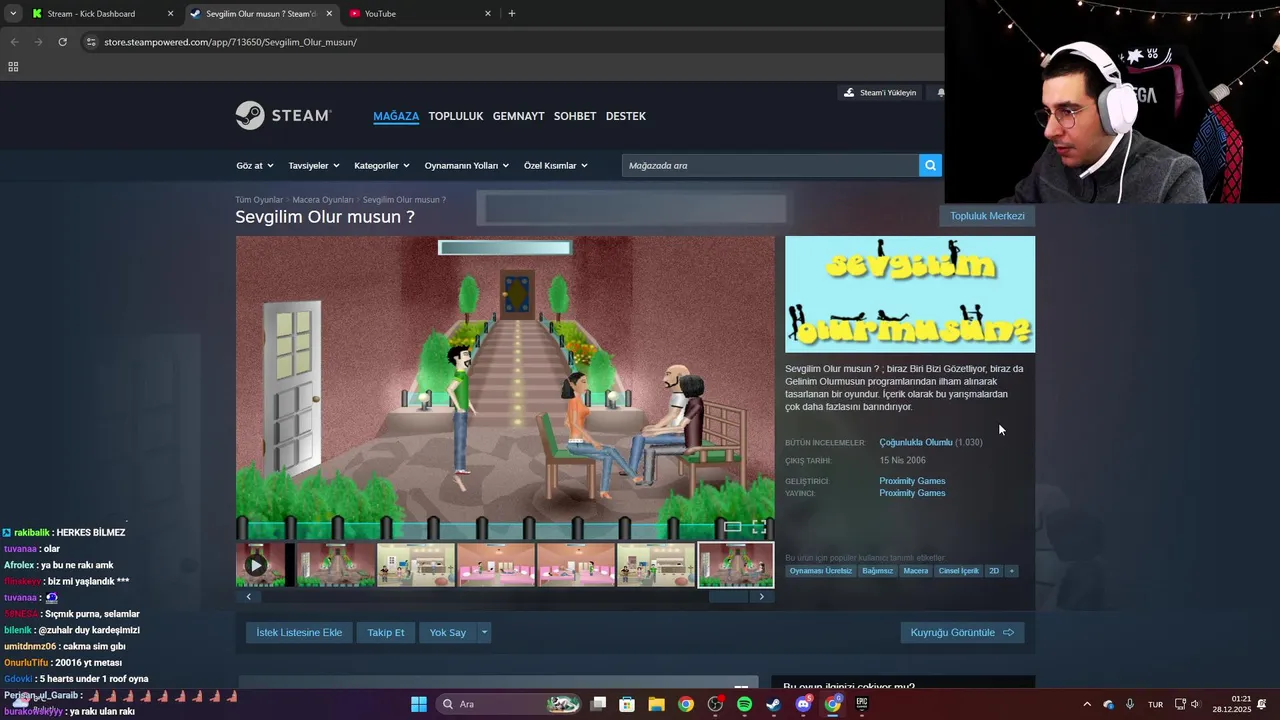The width and height of the screenshot is (1280, 720).
Task: View site information icon in the address bar
Action: pos(91,42)
